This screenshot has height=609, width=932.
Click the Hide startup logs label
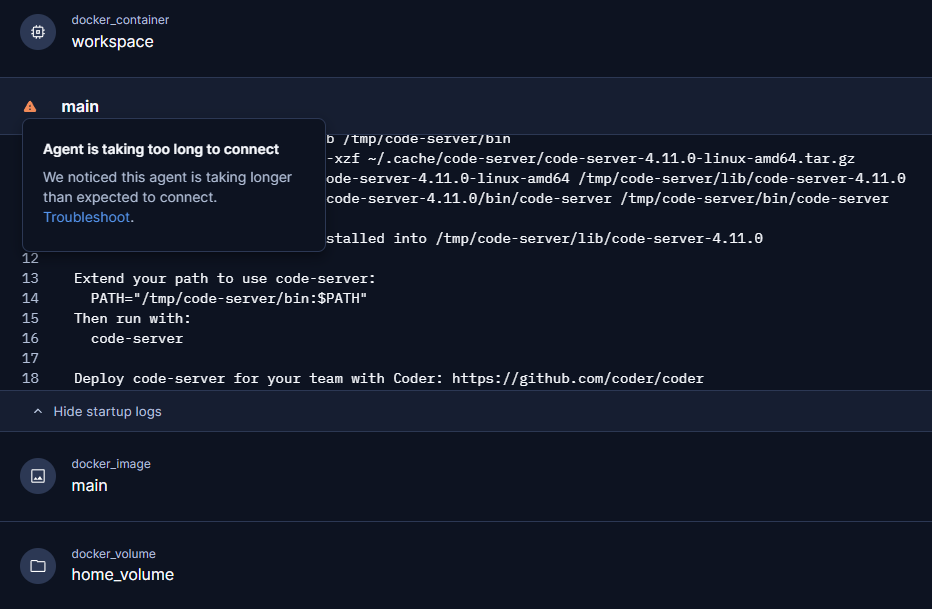(x=107, y=411)
